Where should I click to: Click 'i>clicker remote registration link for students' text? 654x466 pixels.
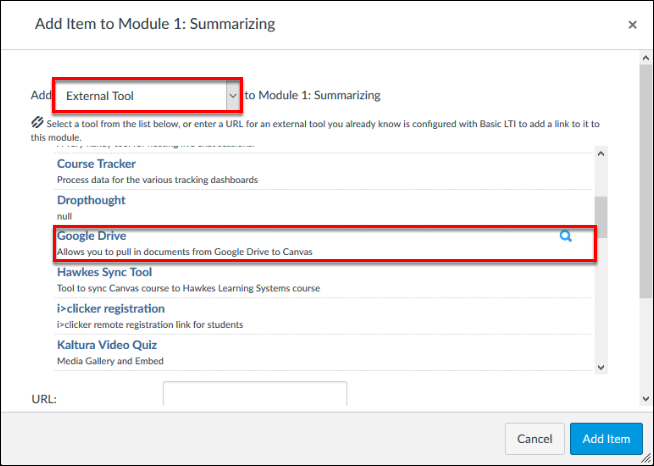coord(150,325)
